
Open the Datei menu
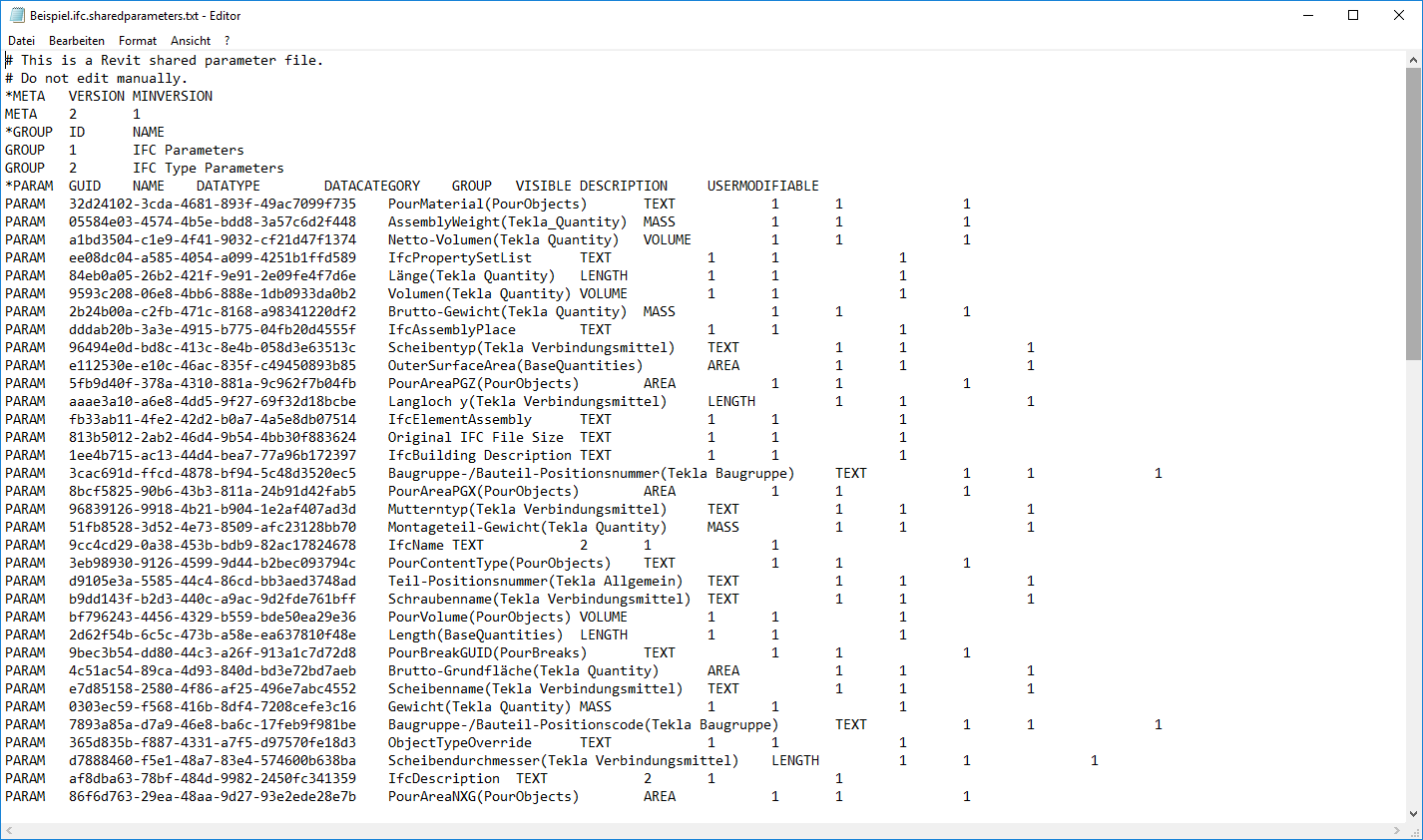pyautogui.click(x=21, y=41)
